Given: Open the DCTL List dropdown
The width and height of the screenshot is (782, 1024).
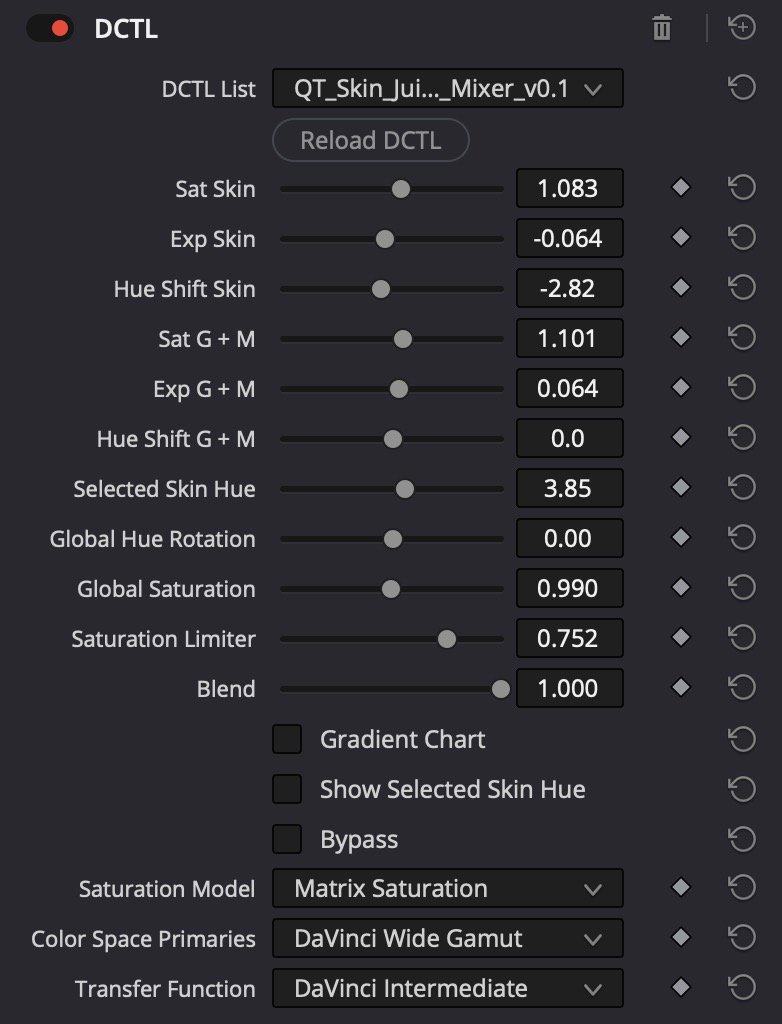Looking at the screenshot, I should 447,88.
